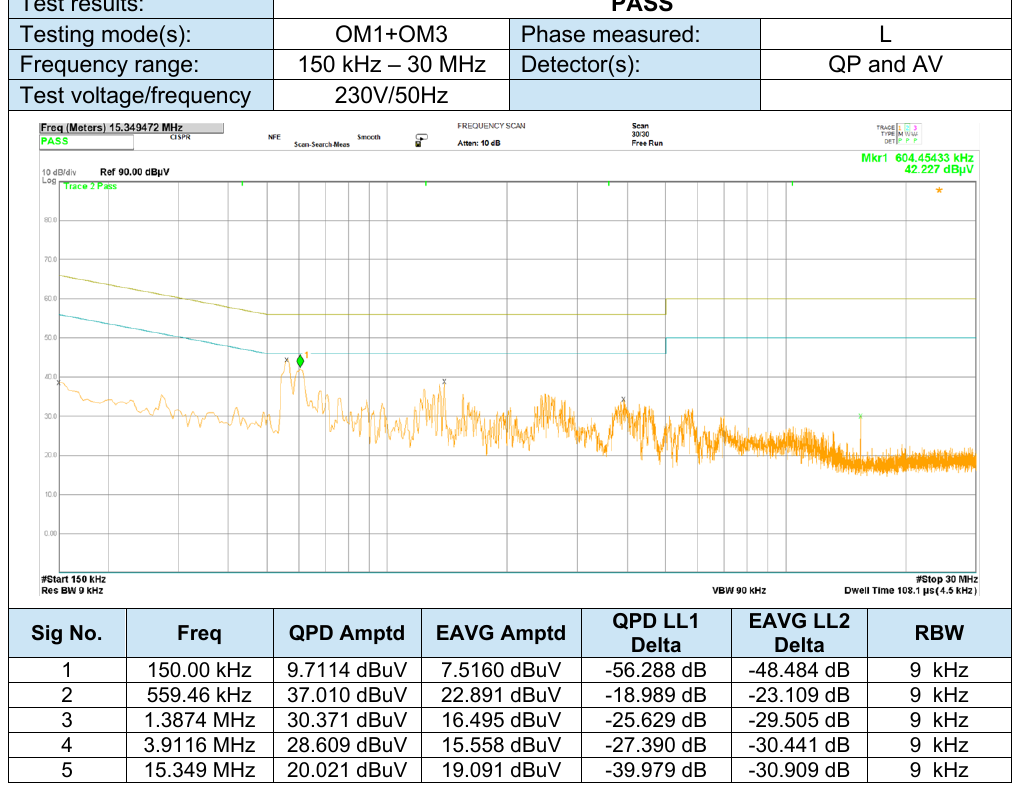Select the -30.909 dB delta cell
The width and height of the screenshot is (1019, 790).
point(799,770)
